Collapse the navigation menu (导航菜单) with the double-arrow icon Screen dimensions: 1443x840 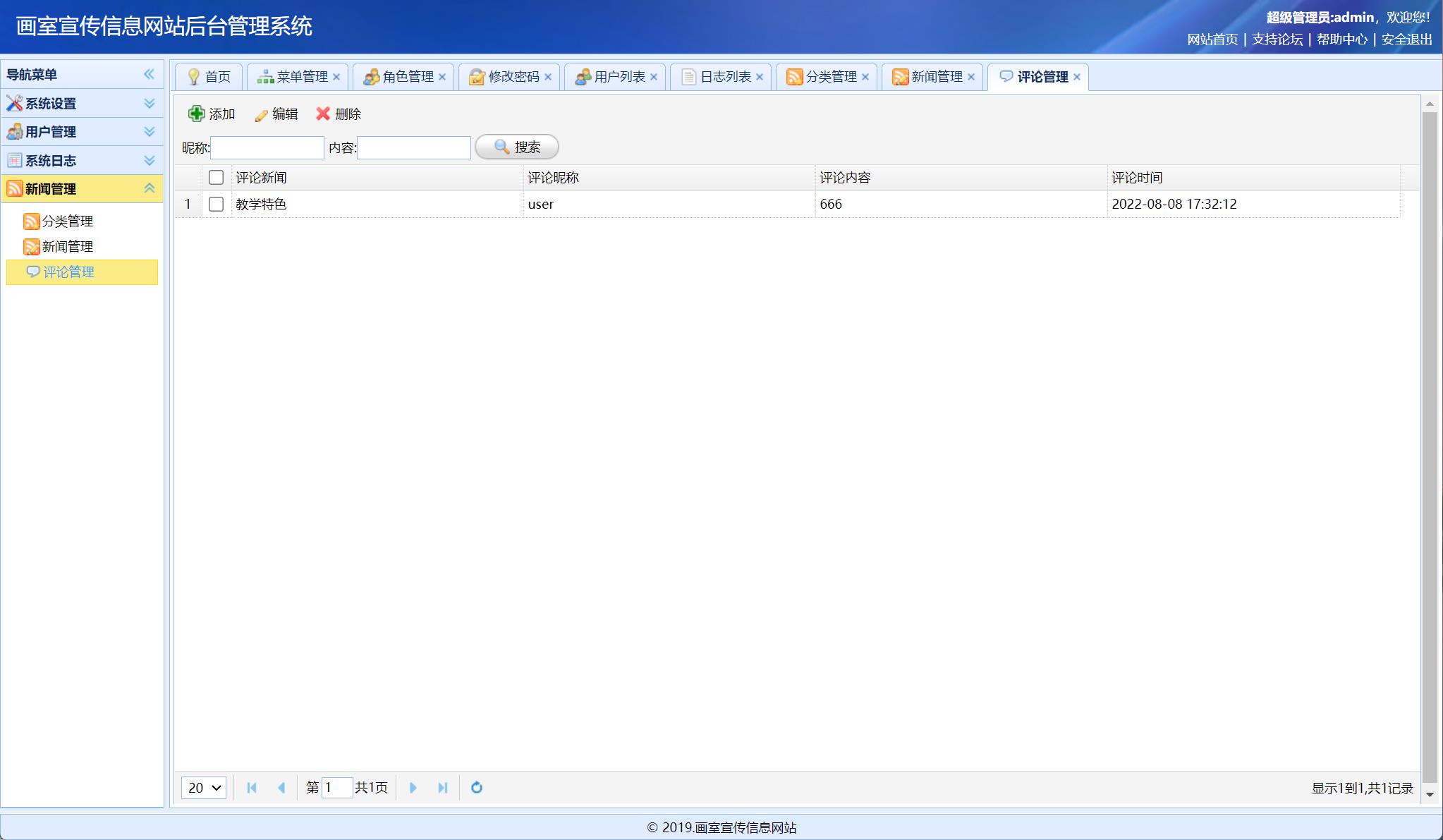click(149, 74)
